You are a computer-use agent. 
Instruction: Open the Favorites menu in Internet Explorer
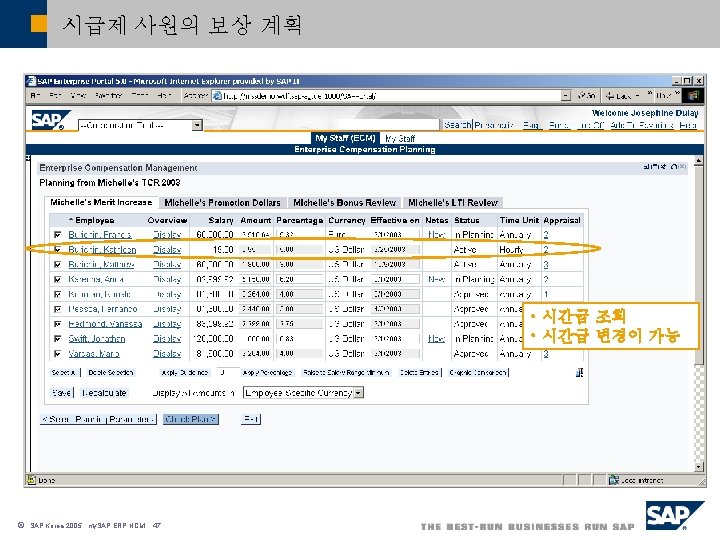tap(108, 96)
